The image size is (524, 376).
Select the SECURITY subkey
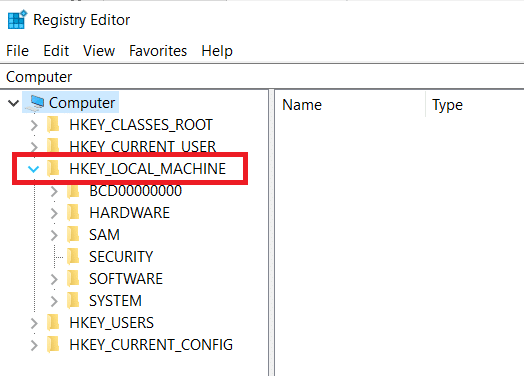click(x=121, y=257)
